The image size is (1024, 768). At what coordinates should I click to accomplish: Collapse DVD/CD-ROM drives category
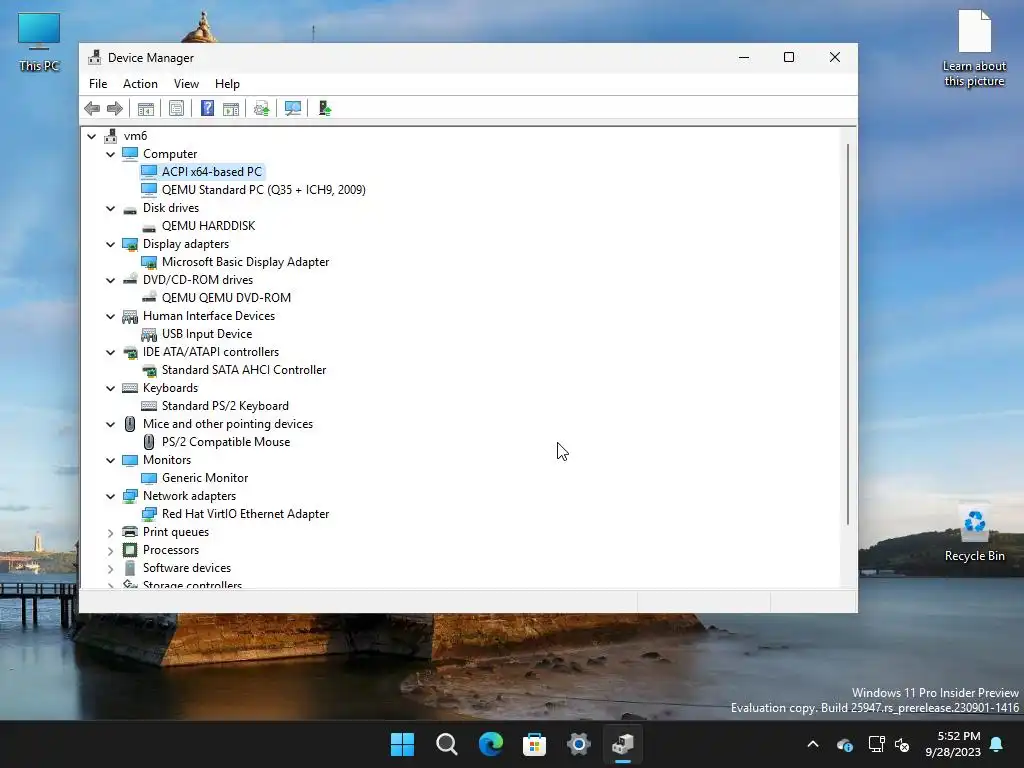(110, 280)
